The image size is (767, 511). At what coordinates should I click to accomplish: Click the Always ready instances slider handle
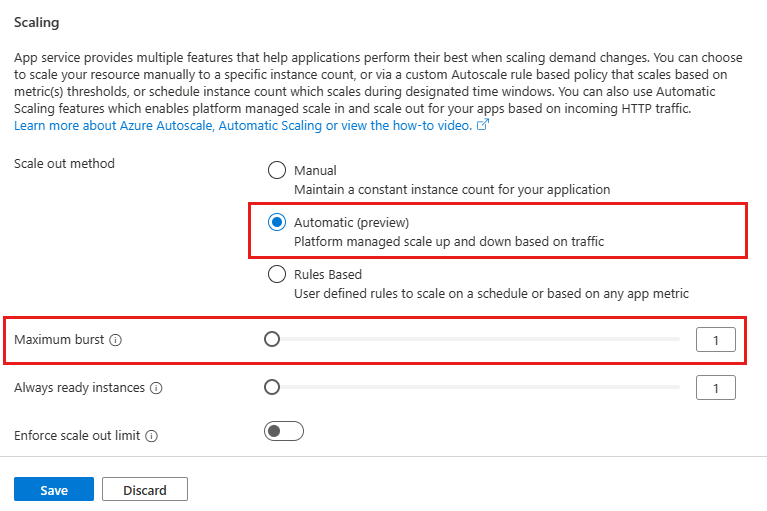[272, 387]
